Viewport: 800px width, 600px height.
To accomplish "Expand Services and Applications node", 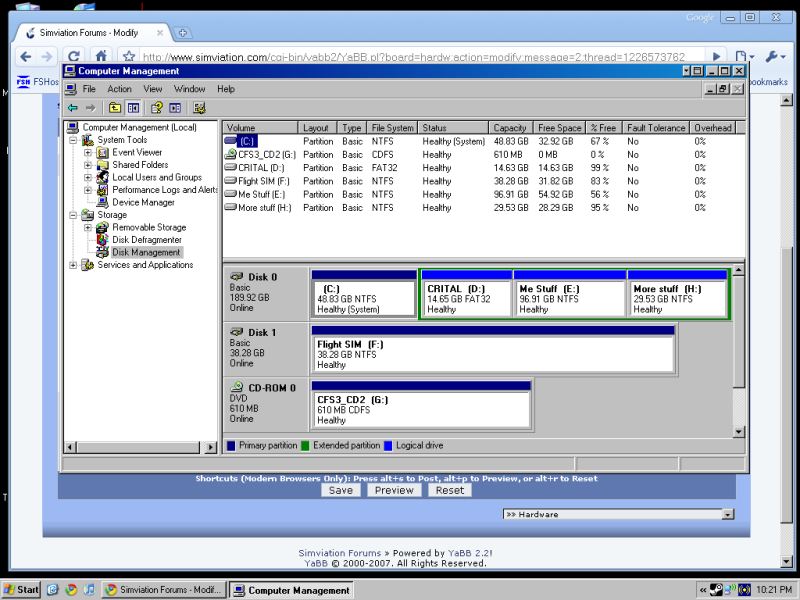I will pyautogui.click(x=73, y=265).
